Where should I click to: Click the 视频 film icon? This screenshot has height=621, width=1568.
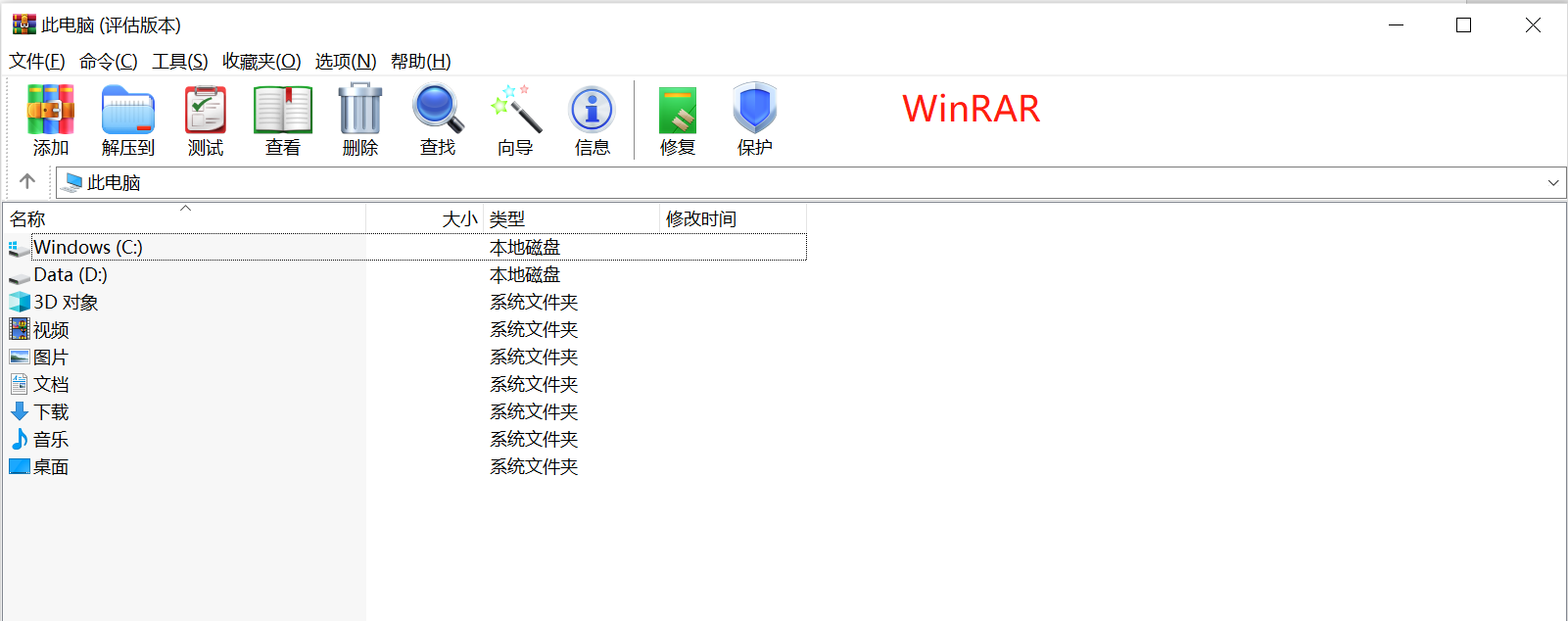(x=20, y=329)
